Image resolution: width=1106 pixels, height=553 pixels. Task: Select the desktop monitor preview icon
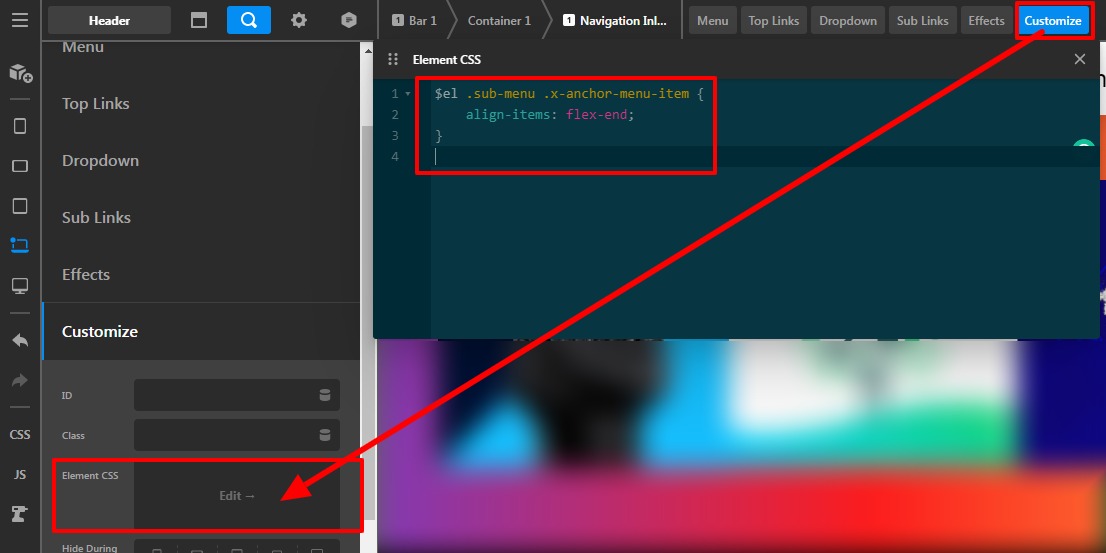[20, 286]
